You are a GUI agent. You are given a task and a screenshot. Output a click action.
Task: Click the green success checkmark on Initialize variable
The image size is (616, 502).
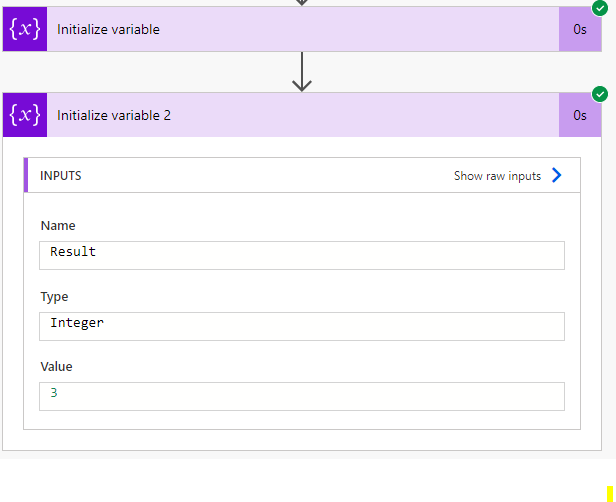point(600,8)
